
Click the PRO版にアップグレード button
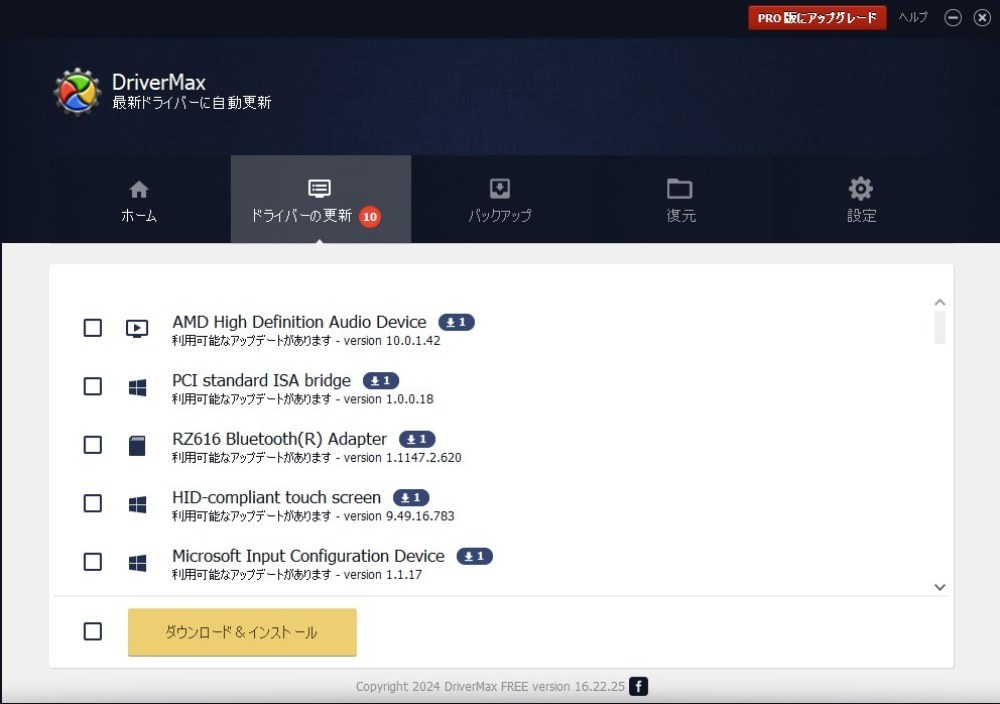[817, 18]
